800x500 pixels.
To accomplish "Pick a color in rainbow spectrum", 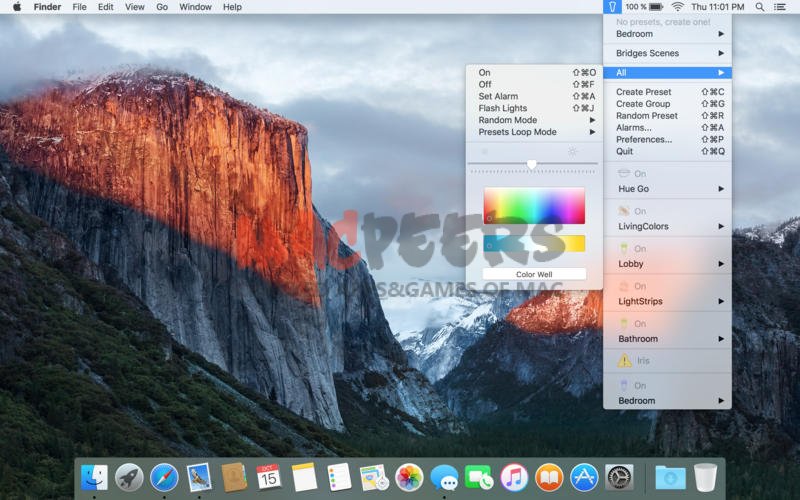I will tap(534, 206).
